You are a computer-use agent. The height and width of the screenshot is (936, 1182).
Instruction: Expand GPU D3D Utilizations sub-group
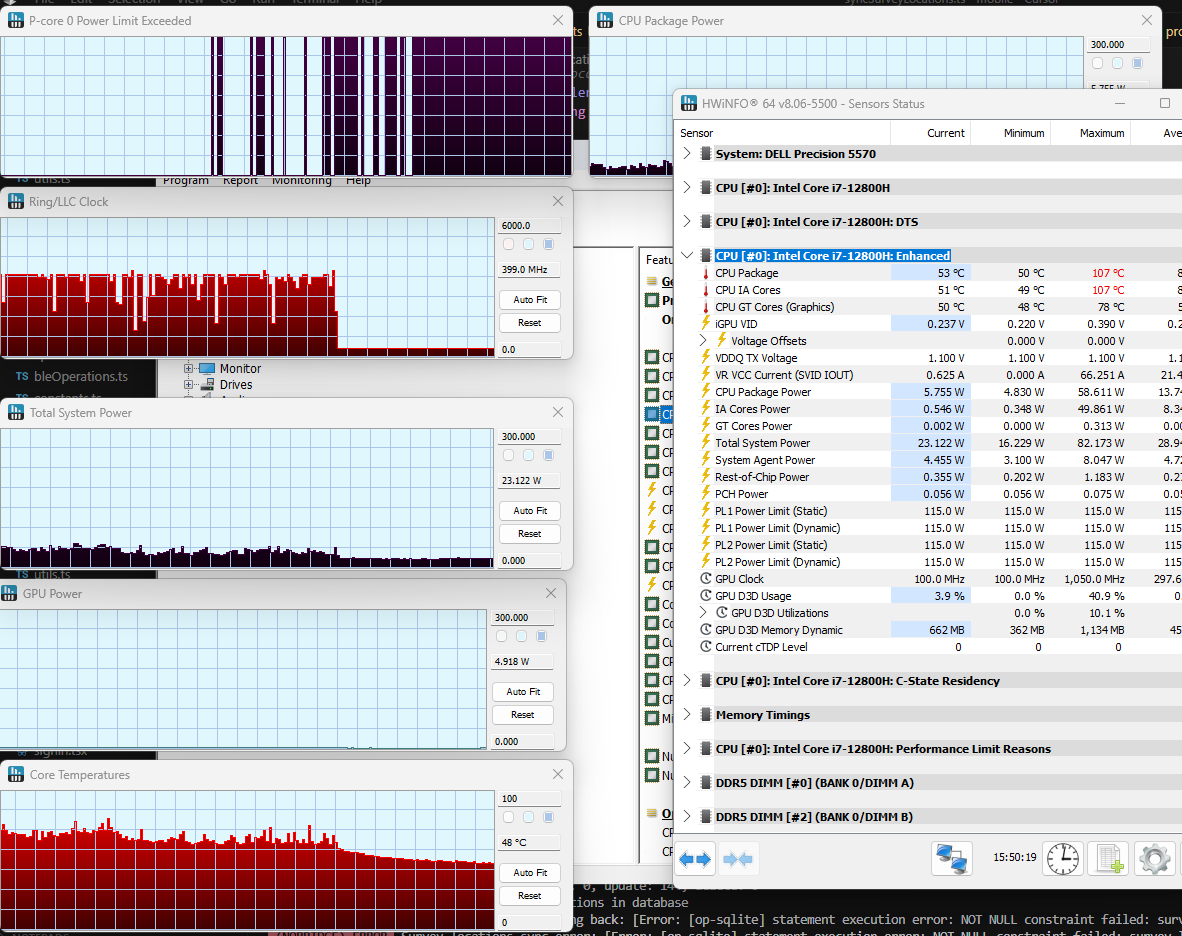(703, 613)
